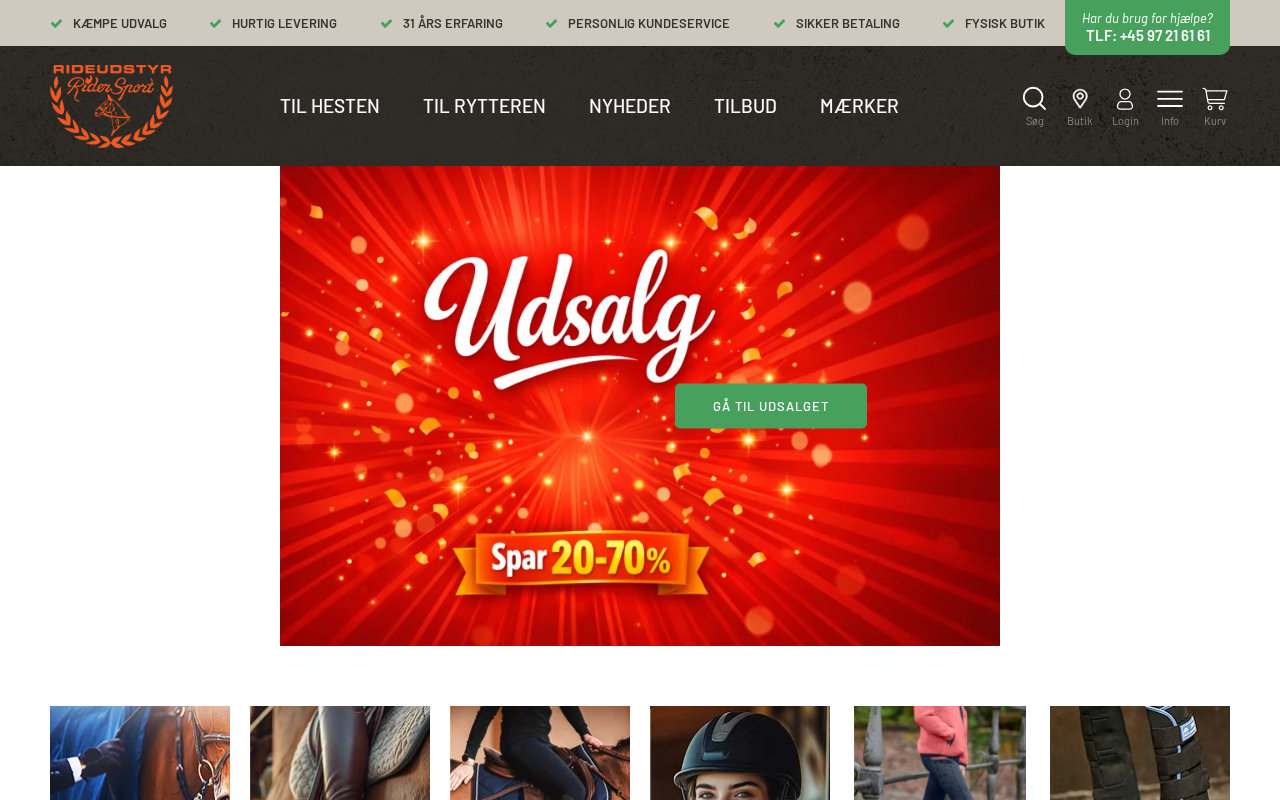Click the Rideudstyr RiderSport logo
This screenshot has height=800, width=1280.
tap(111, 106)
